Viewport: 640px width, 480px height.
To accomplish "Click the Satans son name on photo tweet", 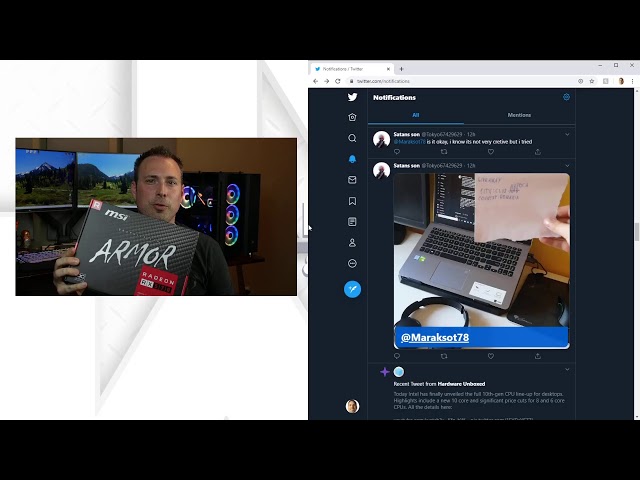I will tap(407, 166).
